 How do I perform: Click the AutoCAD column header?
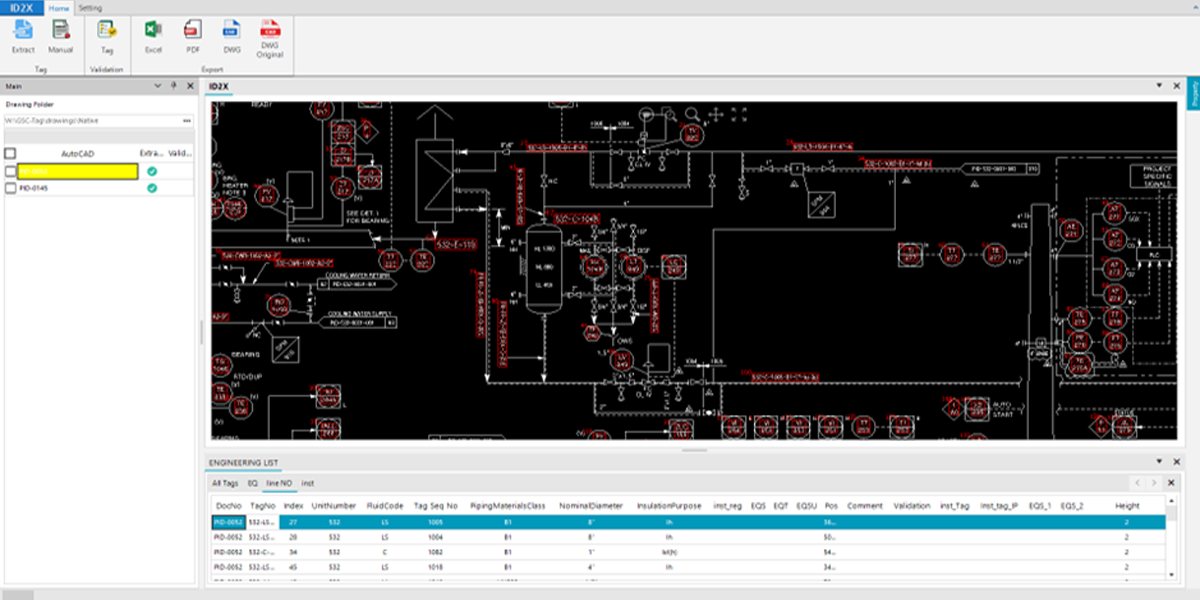78,153
